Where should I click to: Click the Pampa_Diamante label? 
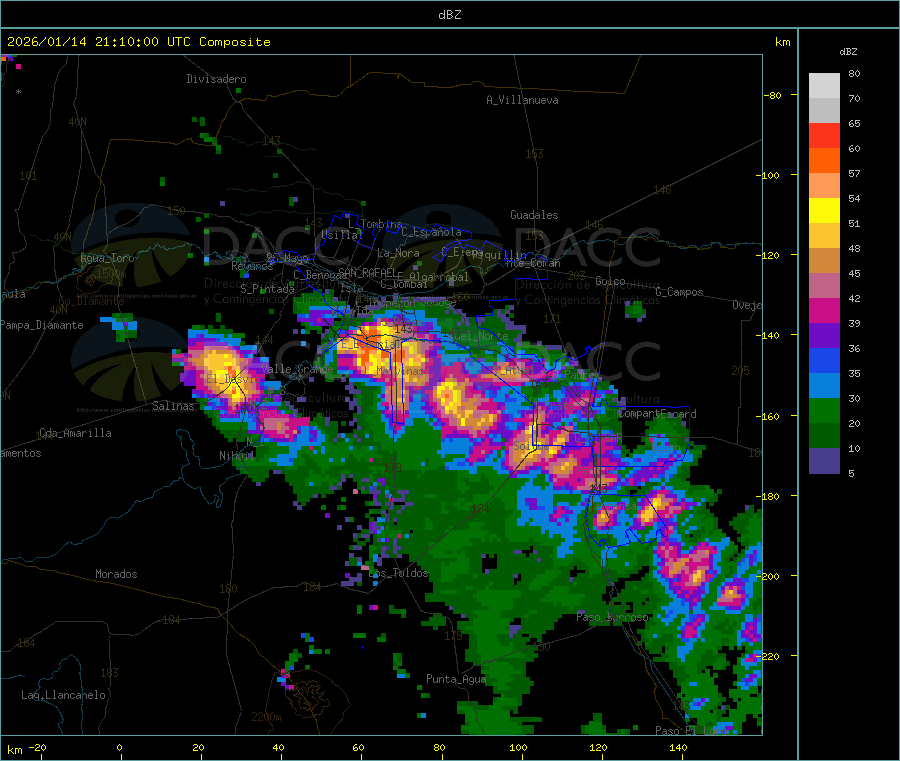tap(42, 325)
